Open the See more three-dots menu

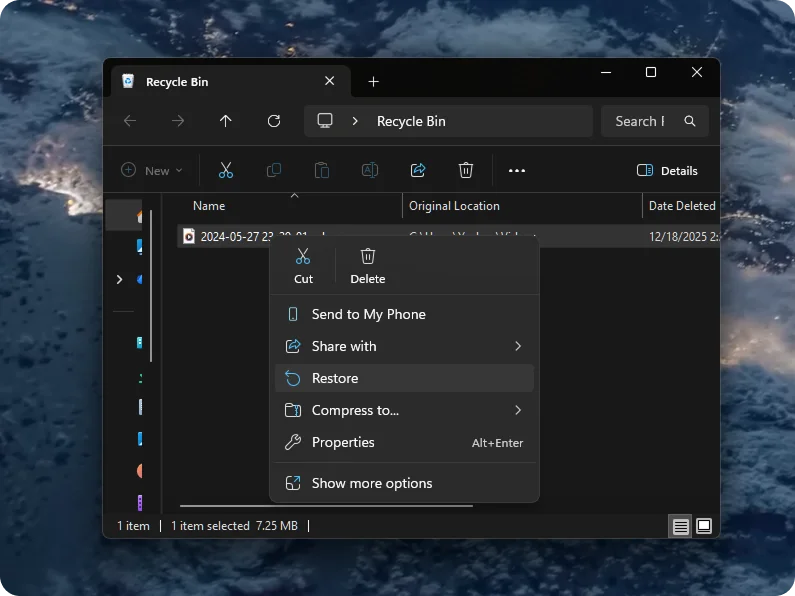coord(517,170)
